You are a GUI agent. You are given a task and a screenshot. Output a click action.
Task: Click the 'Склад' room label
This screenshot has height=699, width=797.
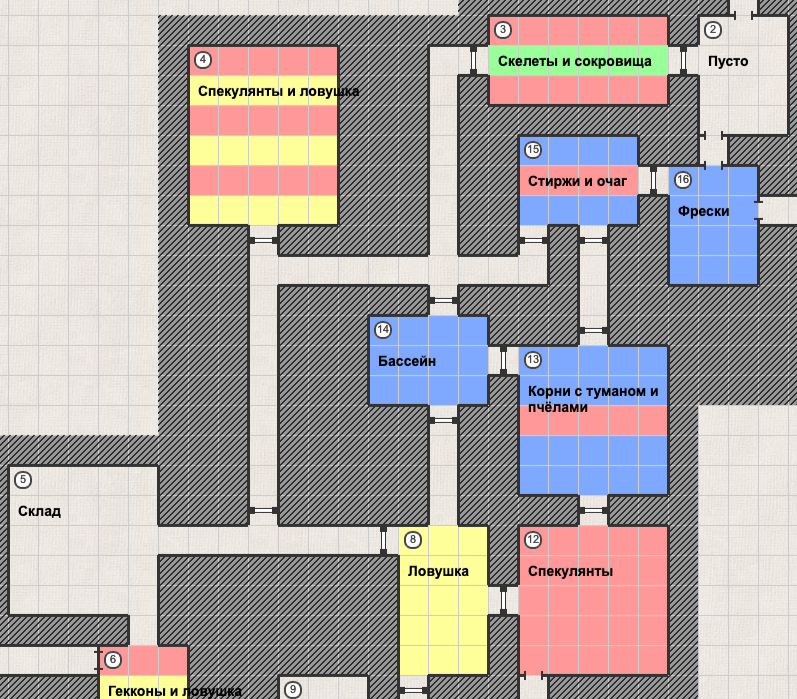click(x=39, y=511)
